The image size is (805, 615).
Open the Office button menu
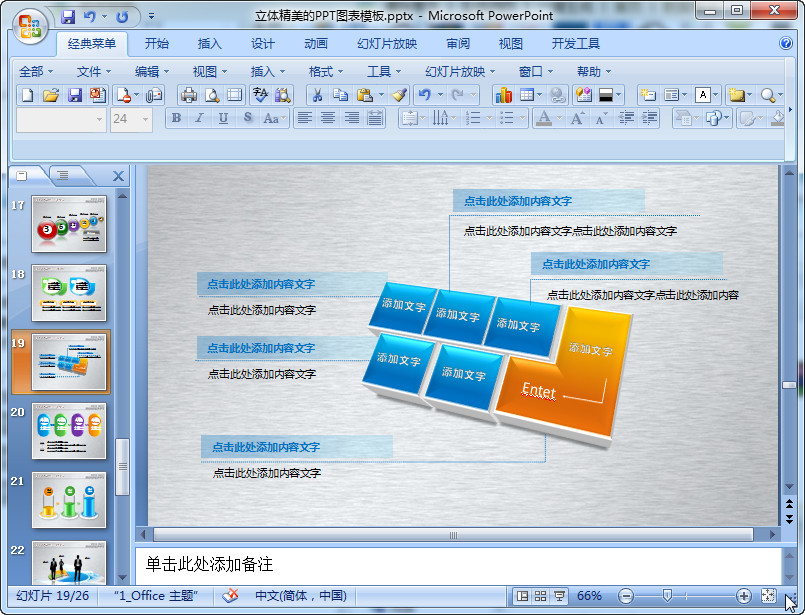(30, 26)
